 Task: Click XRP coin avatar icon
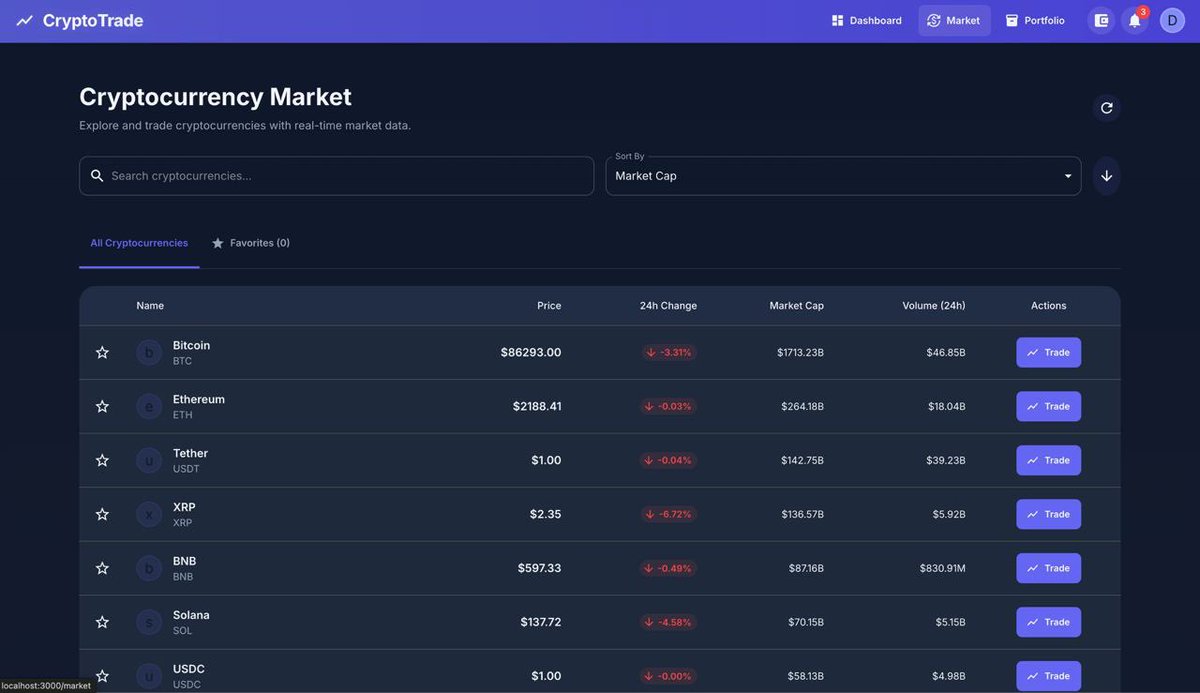coord(149,514)
